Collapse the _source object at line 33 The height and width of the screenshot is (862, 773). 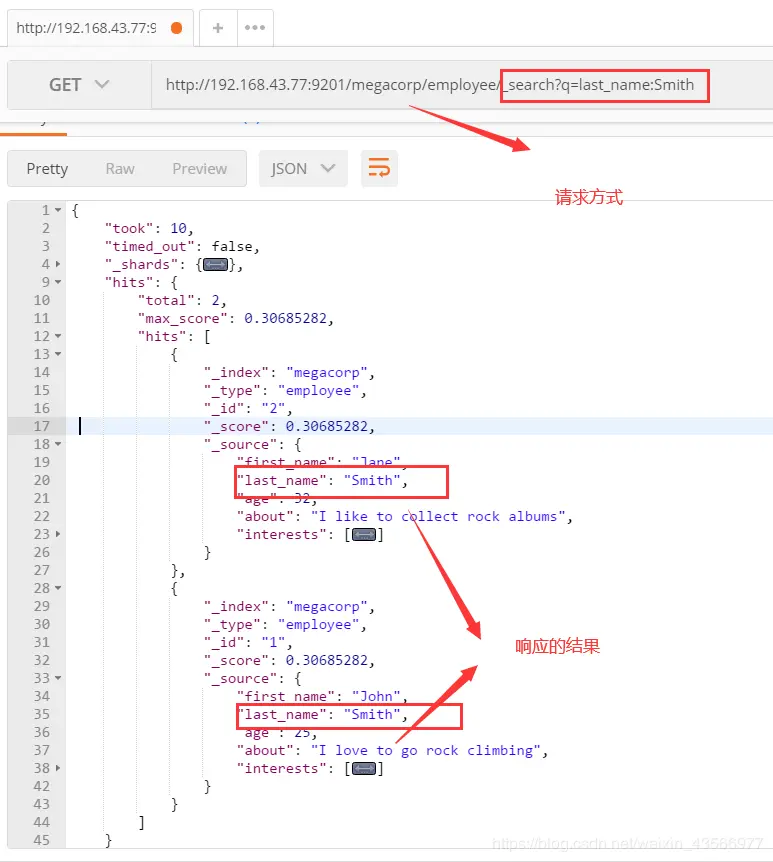pyautogui.click(x=58, y=678)
